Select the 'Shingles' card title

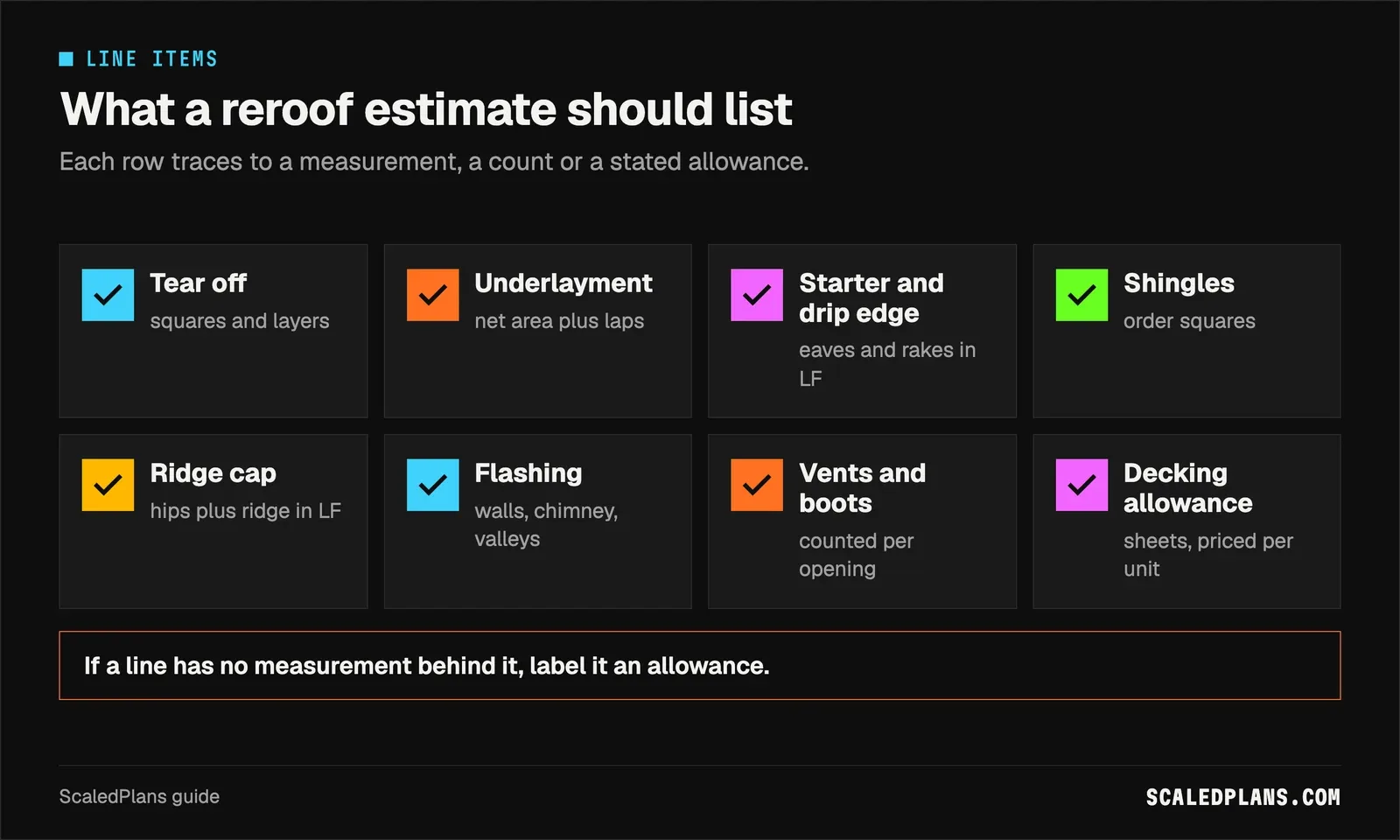1179,283
